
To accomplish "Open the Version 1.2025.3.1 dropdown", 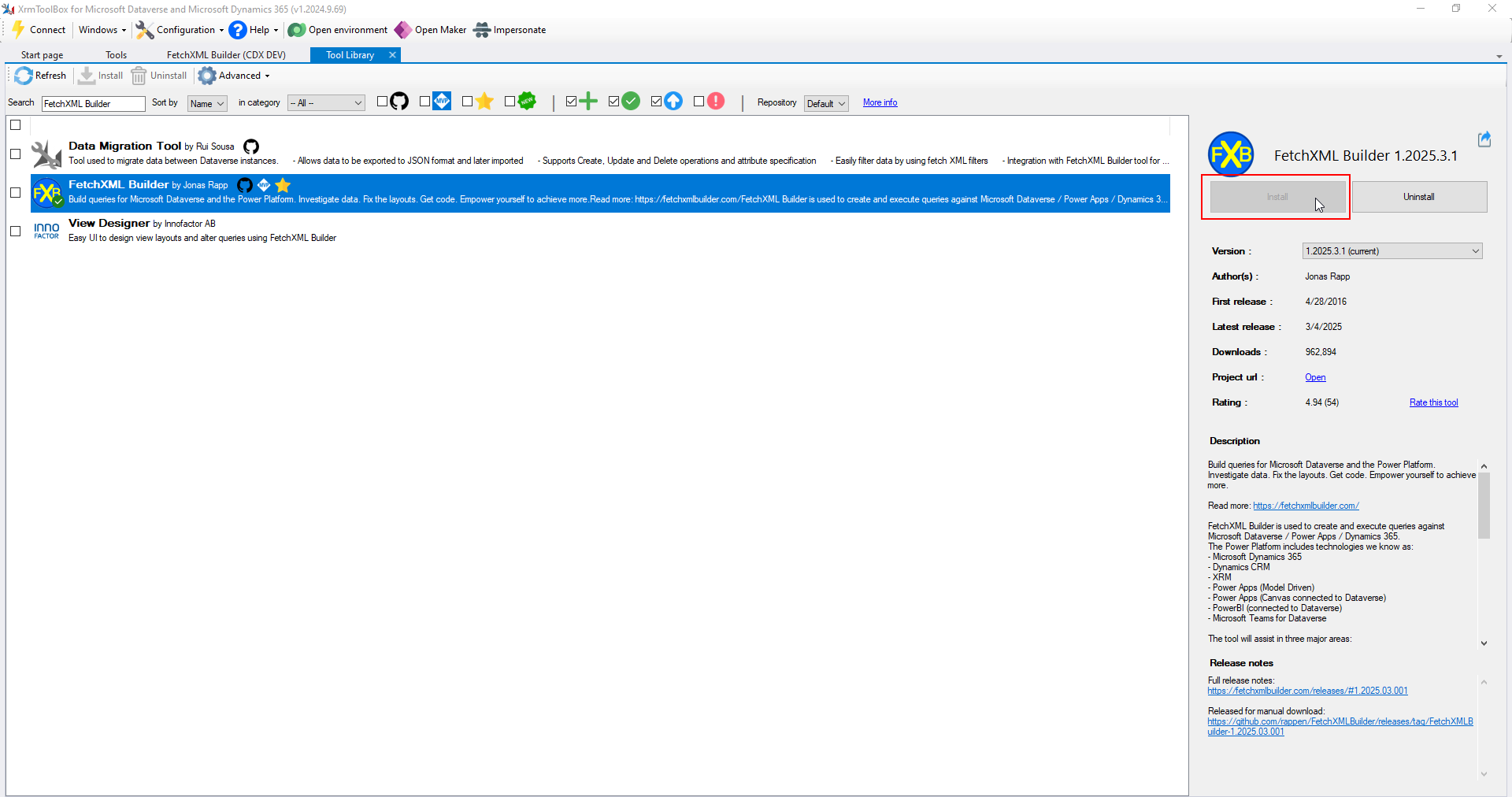I will click(x=1392, y=251).
